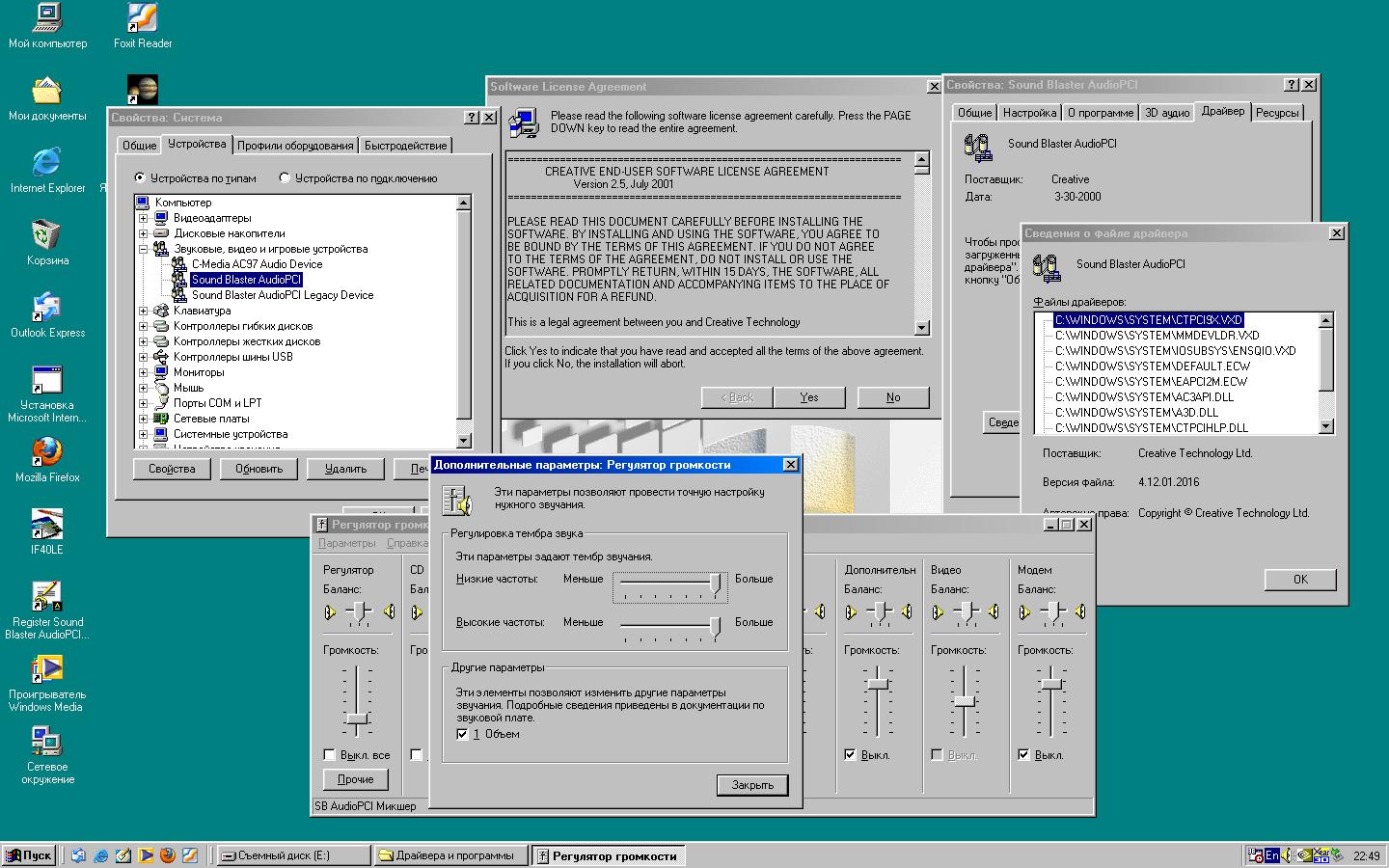Open IF40LE desktop shortcut
The width and height of the screenshot is (1389, 868).
click(x=47, y=525)
